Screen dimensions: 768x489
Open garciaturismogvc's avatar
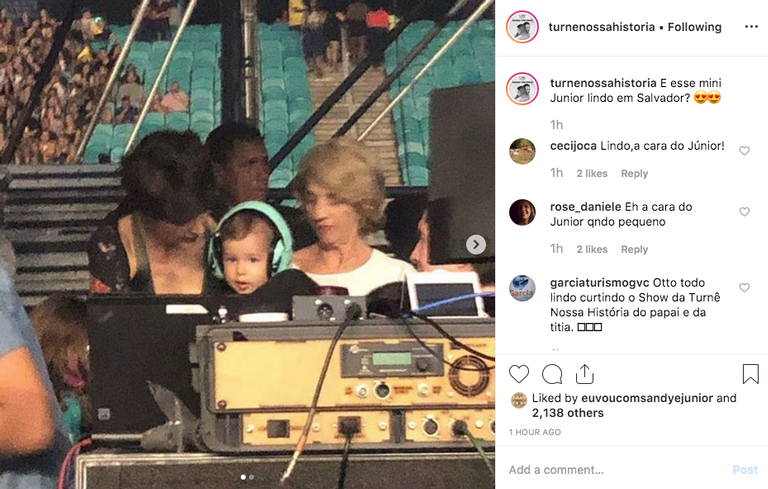pyautogui.click(x=522, y=288)
